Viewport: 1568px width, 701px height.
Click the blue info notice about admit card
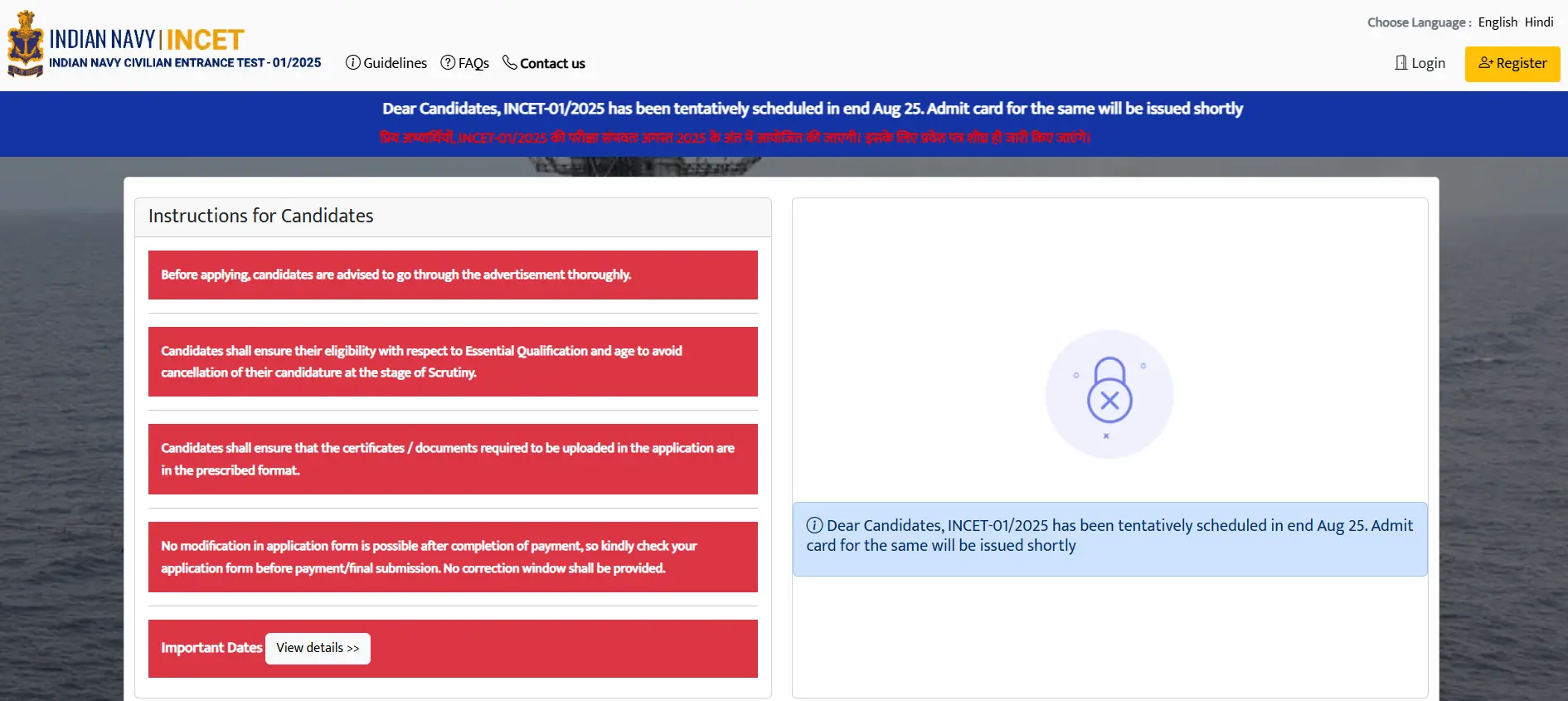click(1109, 539)
